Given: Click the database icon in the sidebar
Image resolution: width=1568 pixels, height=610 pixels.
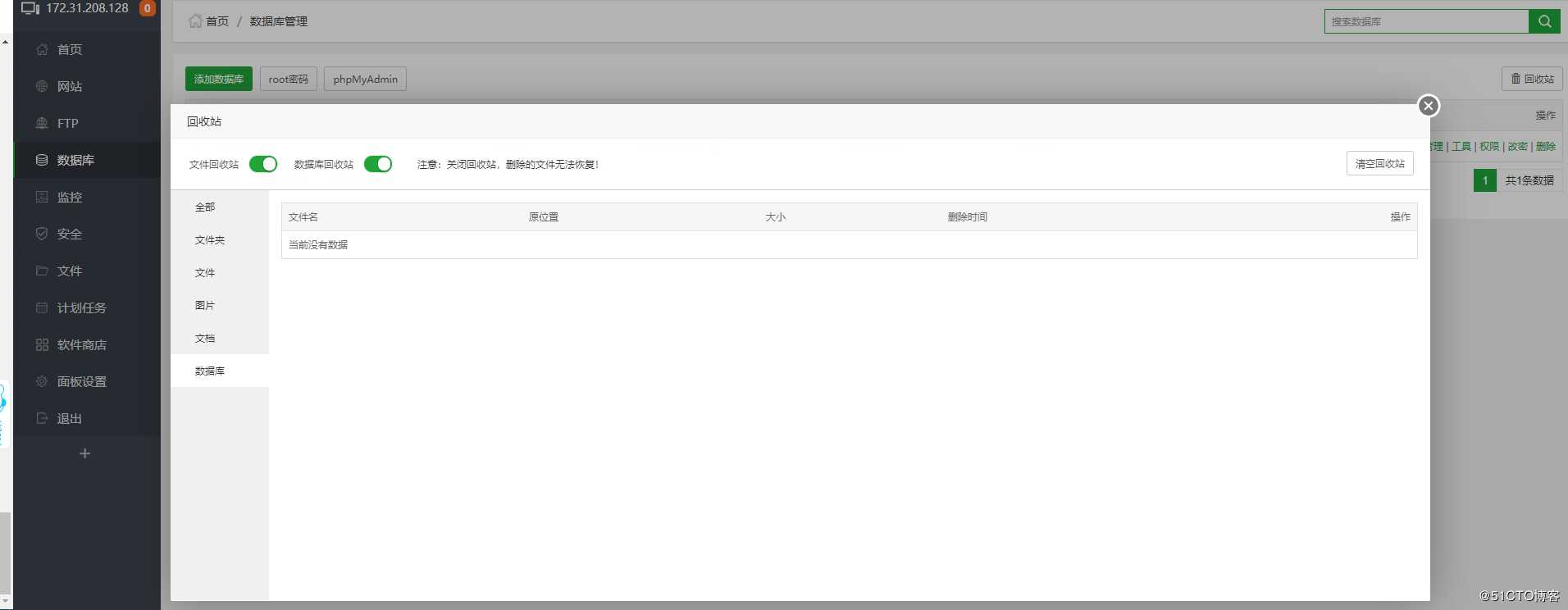Looking at the screenshot, I should 42,160.
